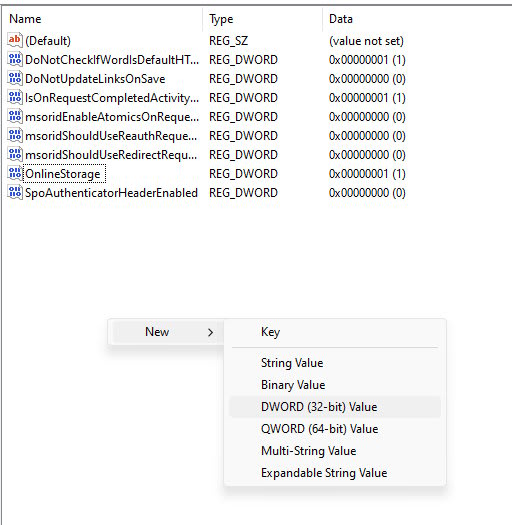512x525 pixels.
Task: Select the SpoAuthenticatorHeaderEnabled entry name
Action: pyautogui.click(x=112, y=193)
